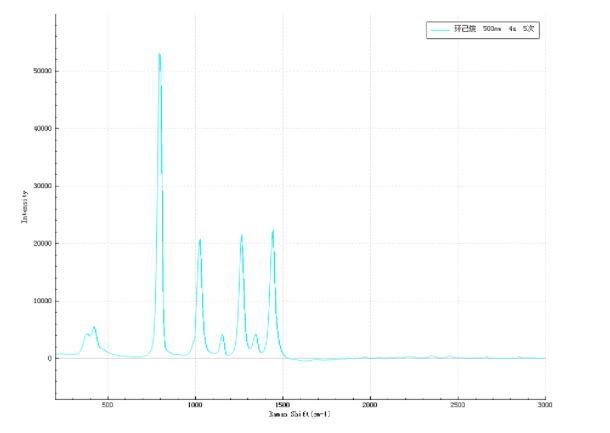Click the cyan line sample in the legend
The width and height of the screenshot is (610, 433).
coord(439,30)
